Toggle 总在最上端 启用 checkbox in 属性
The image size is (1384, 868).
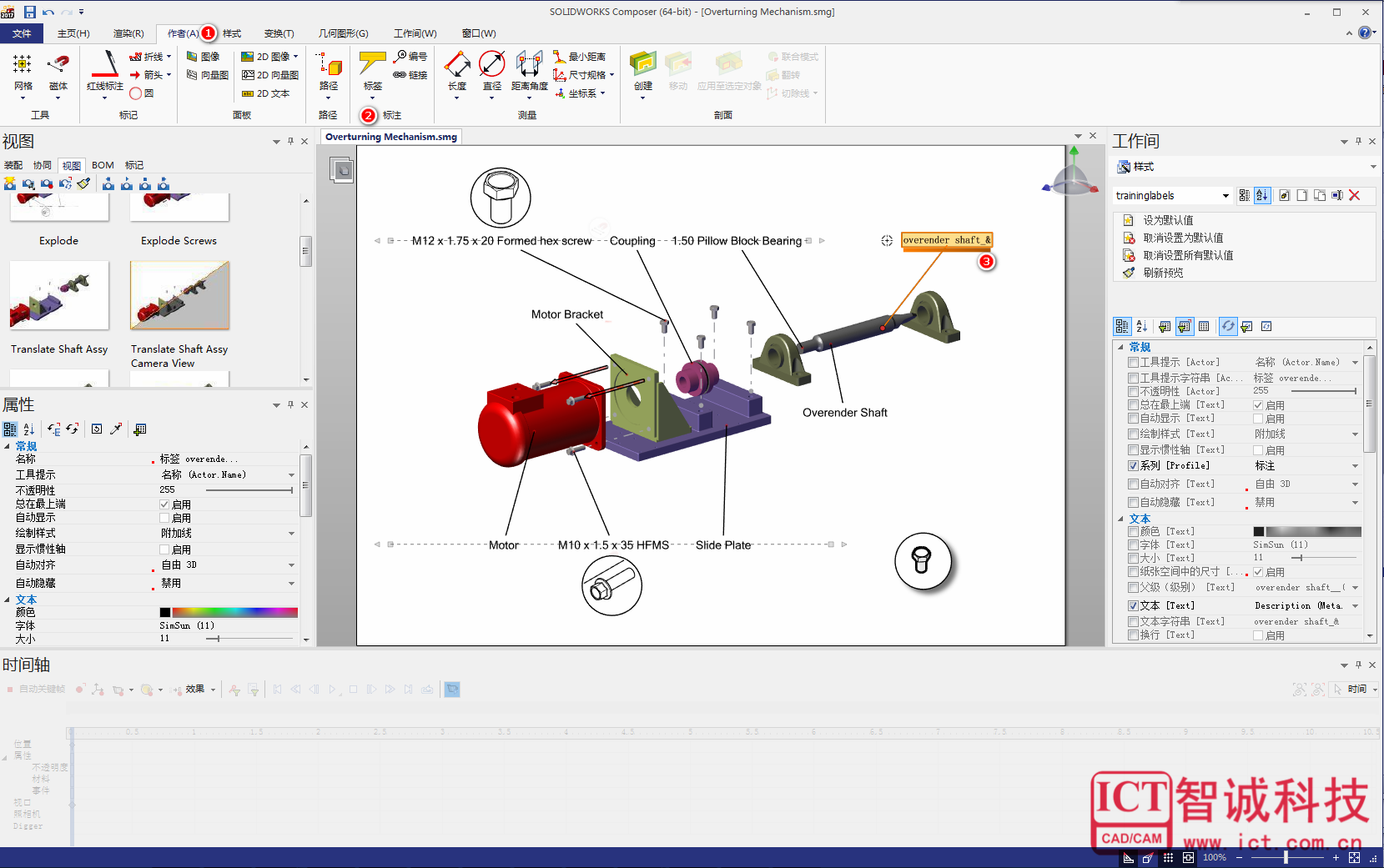pos(164,504)
